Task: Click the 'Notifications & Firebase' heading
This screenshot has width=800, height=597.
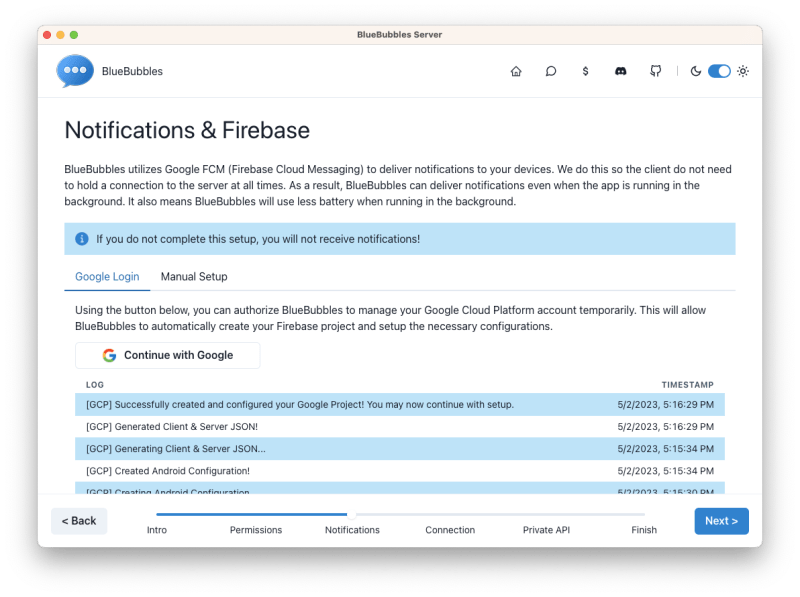Action: pos(187,130)
